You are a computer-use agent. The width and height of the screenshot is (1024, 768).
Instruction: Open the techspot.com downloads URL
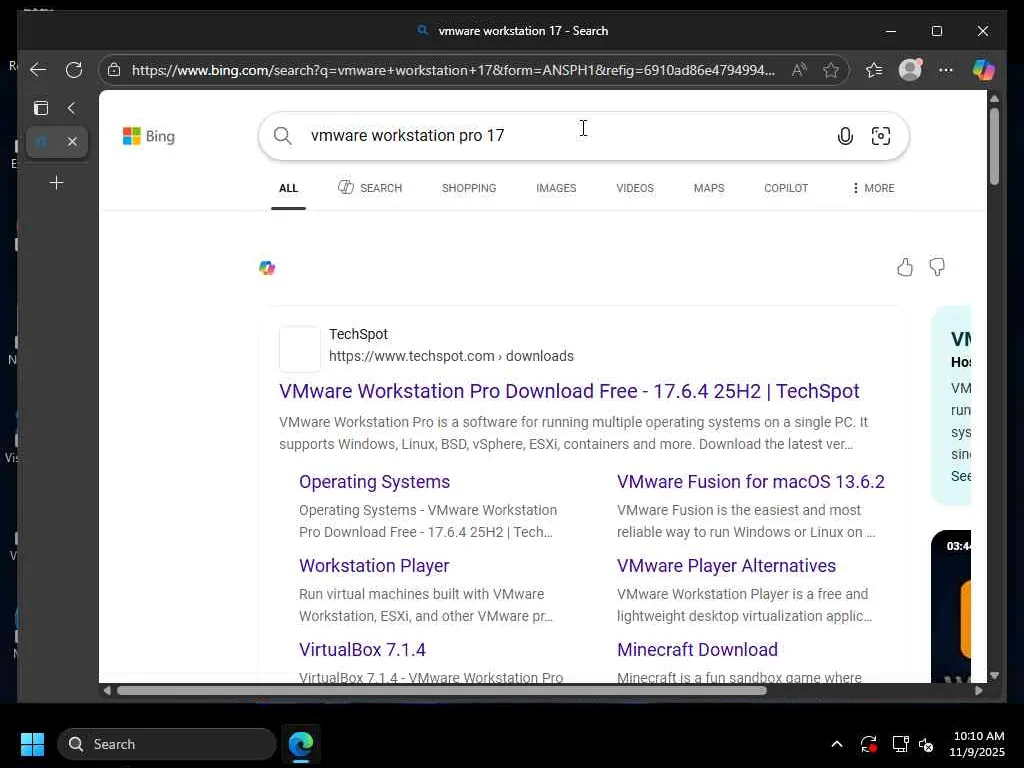(451, 356)
